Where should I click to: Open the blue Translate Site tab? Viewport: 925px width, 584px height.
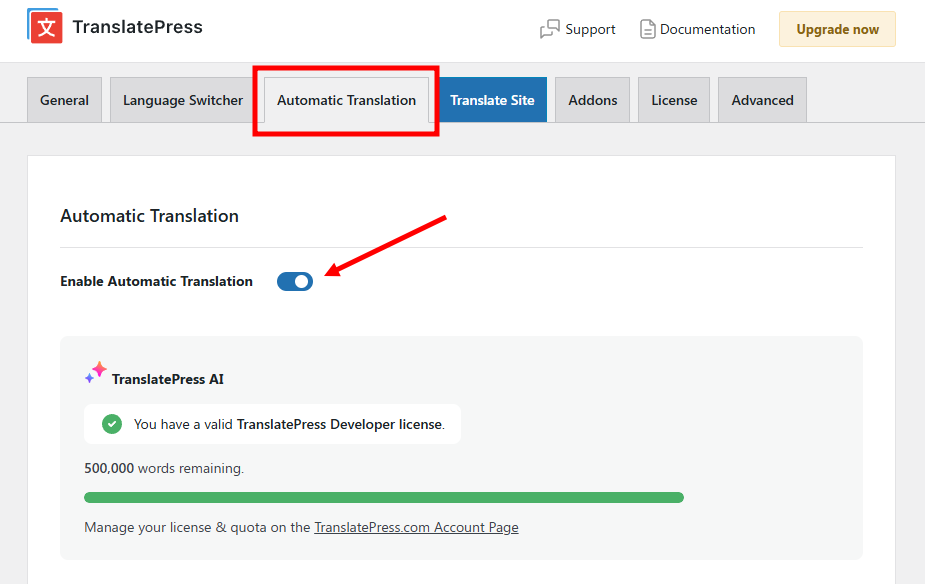click(x=492, y=100)
